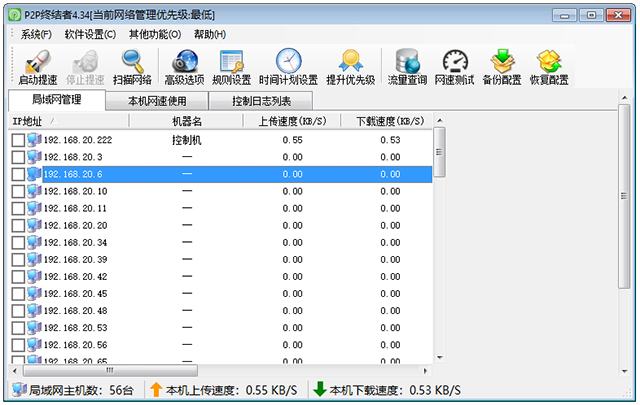Click 备份配置 backup icon
This screenshot has height=405, width=640.
(502, 61)
